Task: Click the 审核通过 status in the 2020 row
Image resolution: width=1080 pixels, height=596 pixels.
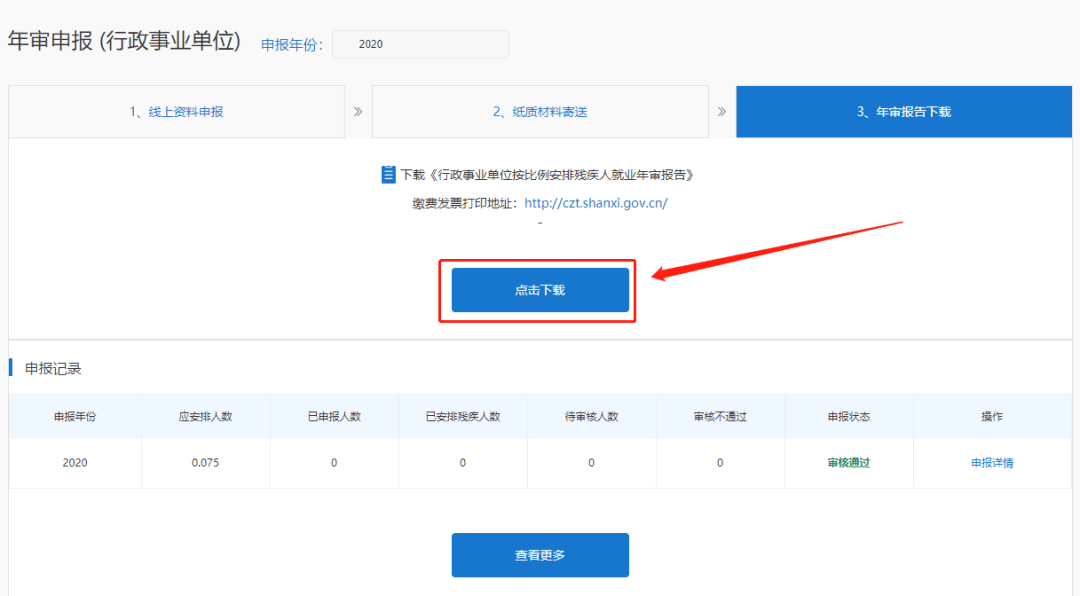Action: click(848, 463)
